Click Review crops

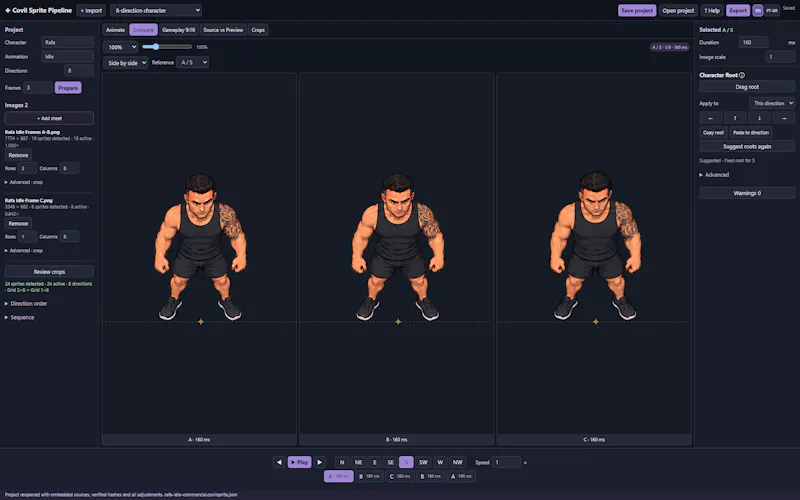(49, 272)
